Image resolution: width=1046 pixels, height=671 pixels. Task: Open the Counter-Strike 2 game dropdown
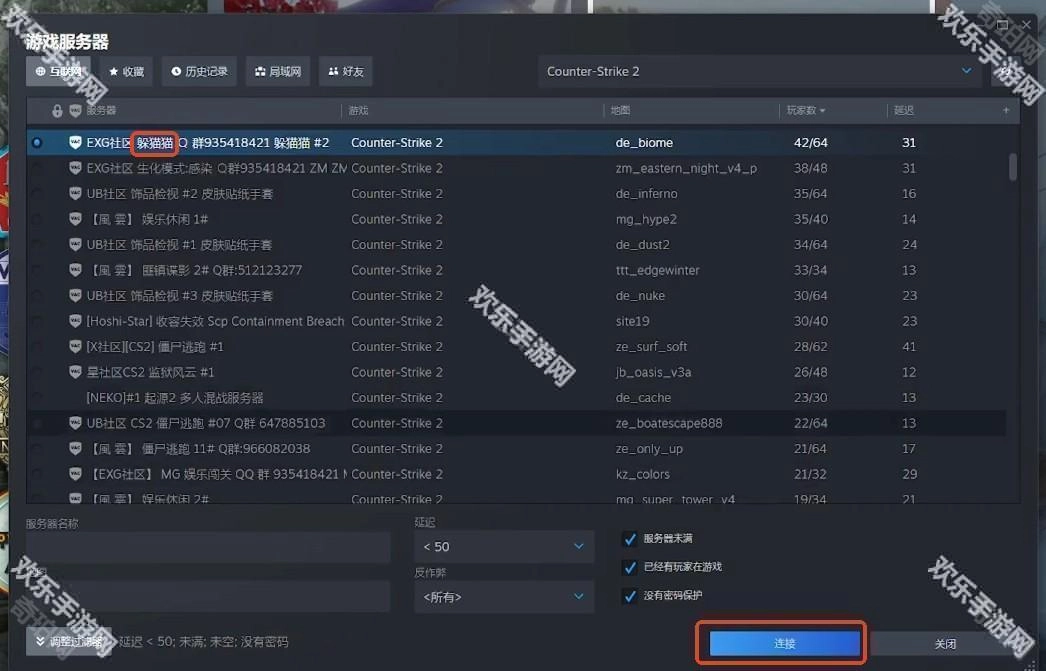click(x=759, y=72)
